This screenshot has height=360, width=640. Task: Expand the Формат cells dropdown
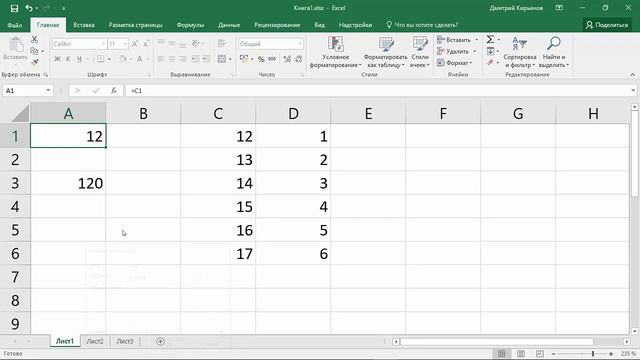(455, 63)
